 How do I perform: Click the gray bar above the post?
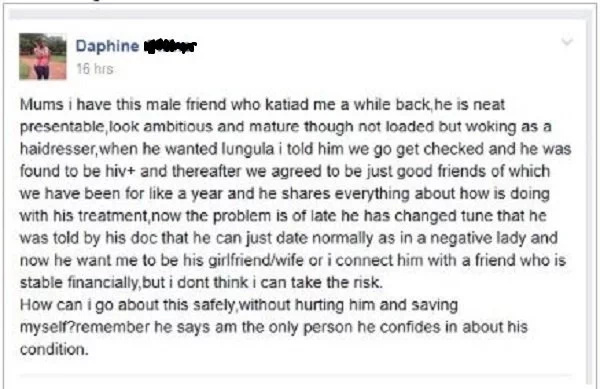(x=300, y=15)
